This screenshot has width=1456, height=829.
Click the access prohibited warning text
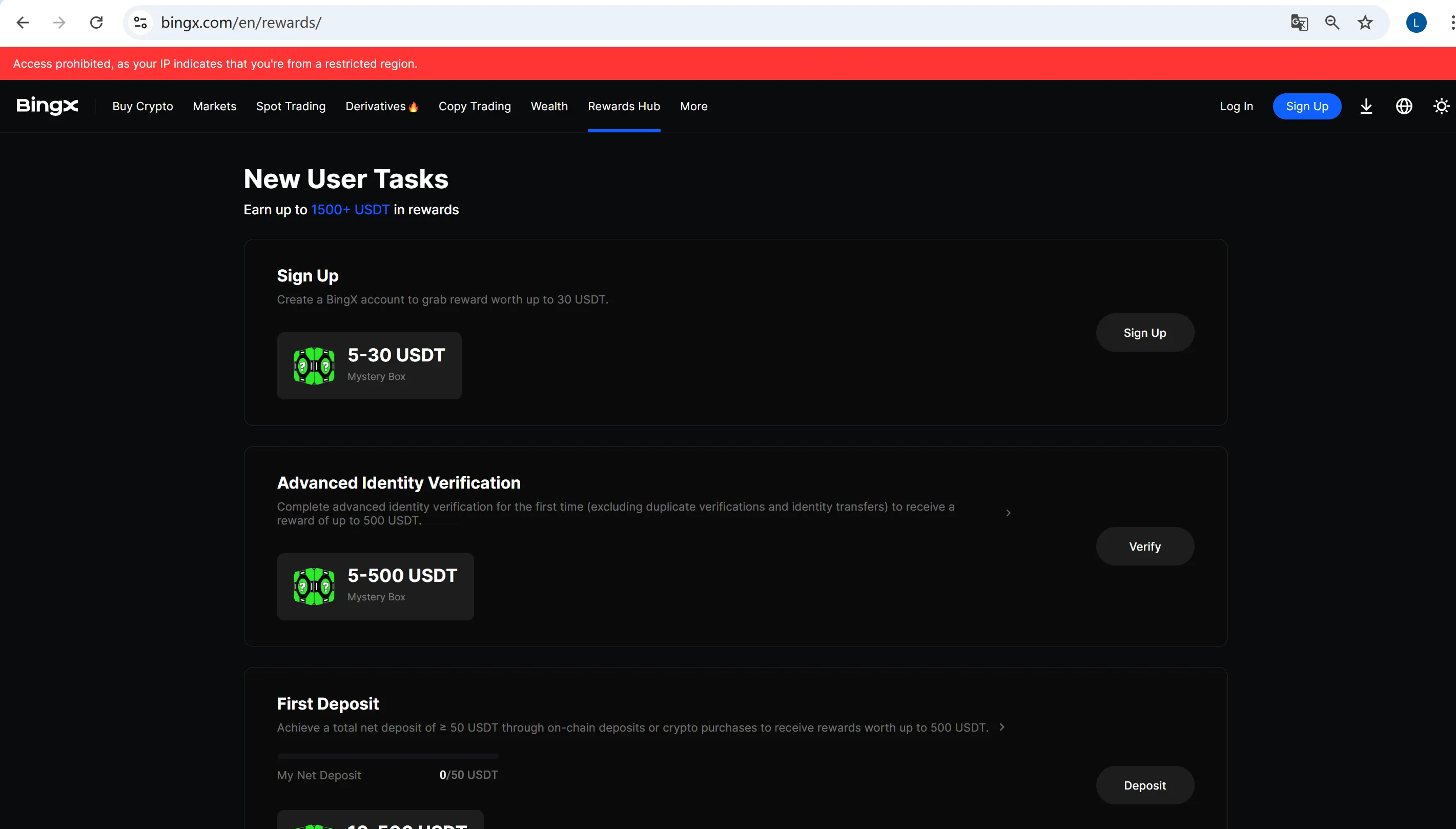[x=215, y=64]
